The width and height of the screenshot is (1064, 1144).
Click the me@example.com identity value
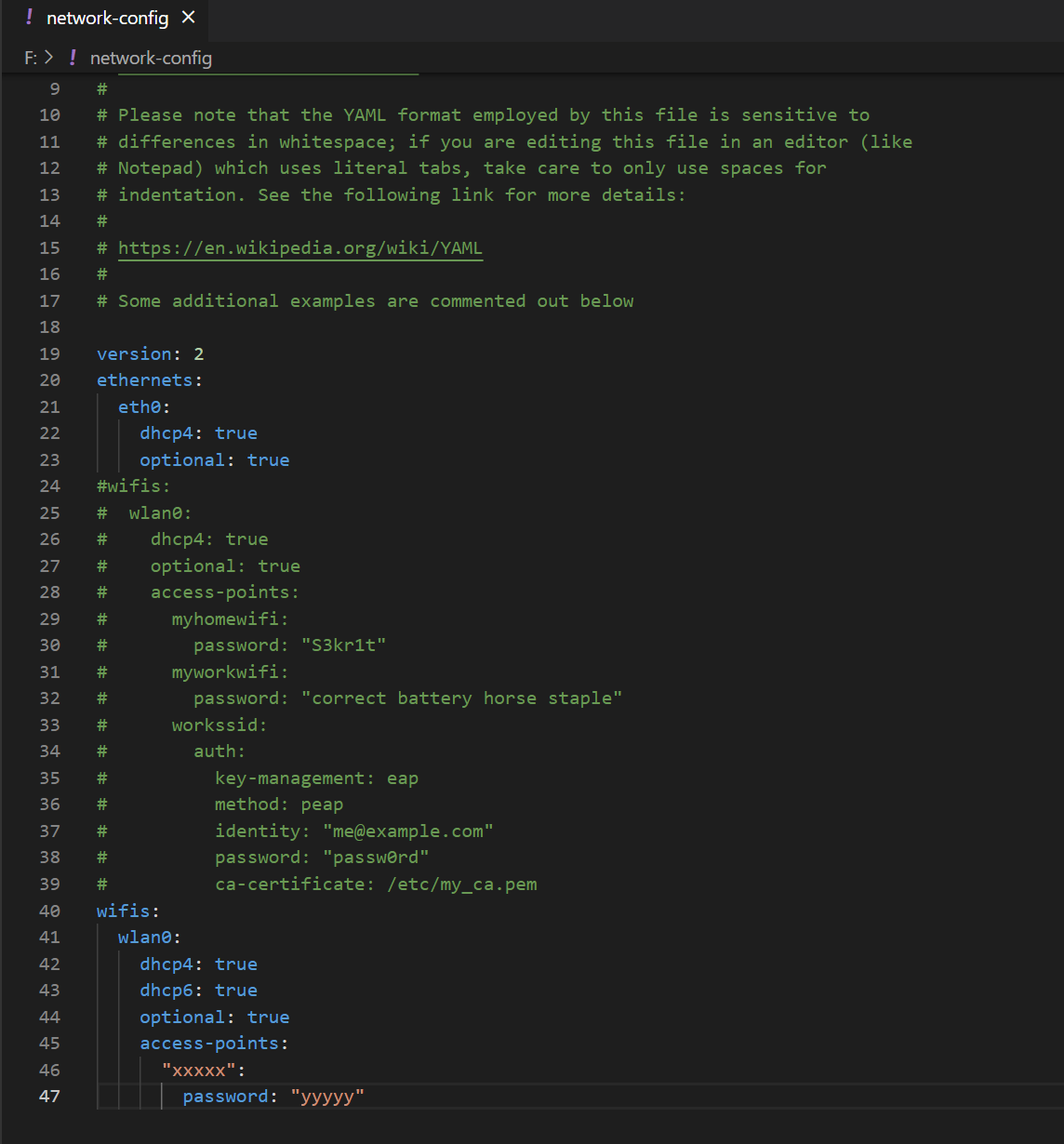tap(407, 831)
